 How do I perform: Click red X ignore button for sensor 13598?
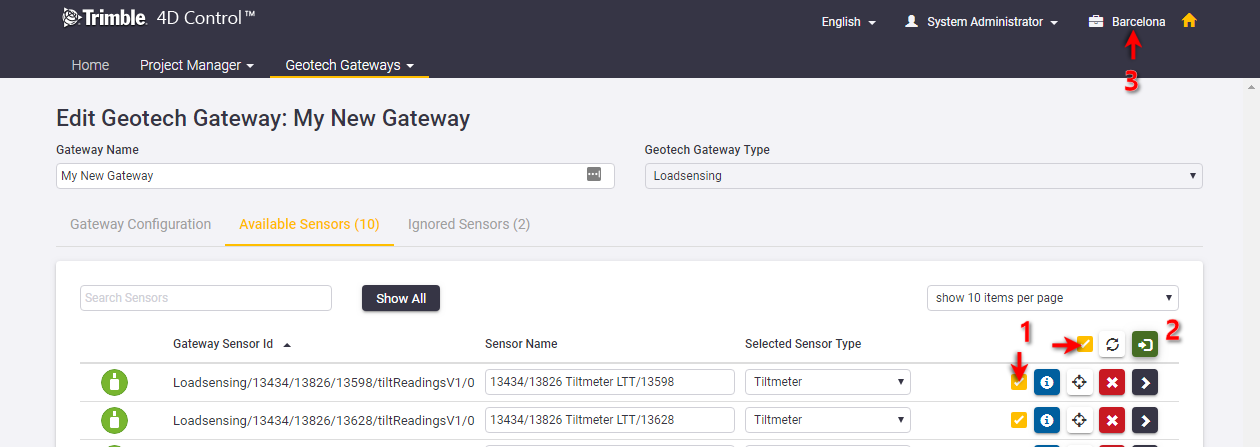click(x=1112, y=382)
